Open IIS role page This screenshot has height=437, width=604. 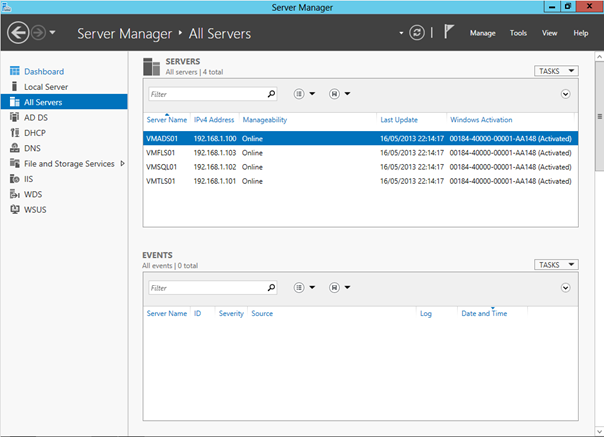point(29,179)
